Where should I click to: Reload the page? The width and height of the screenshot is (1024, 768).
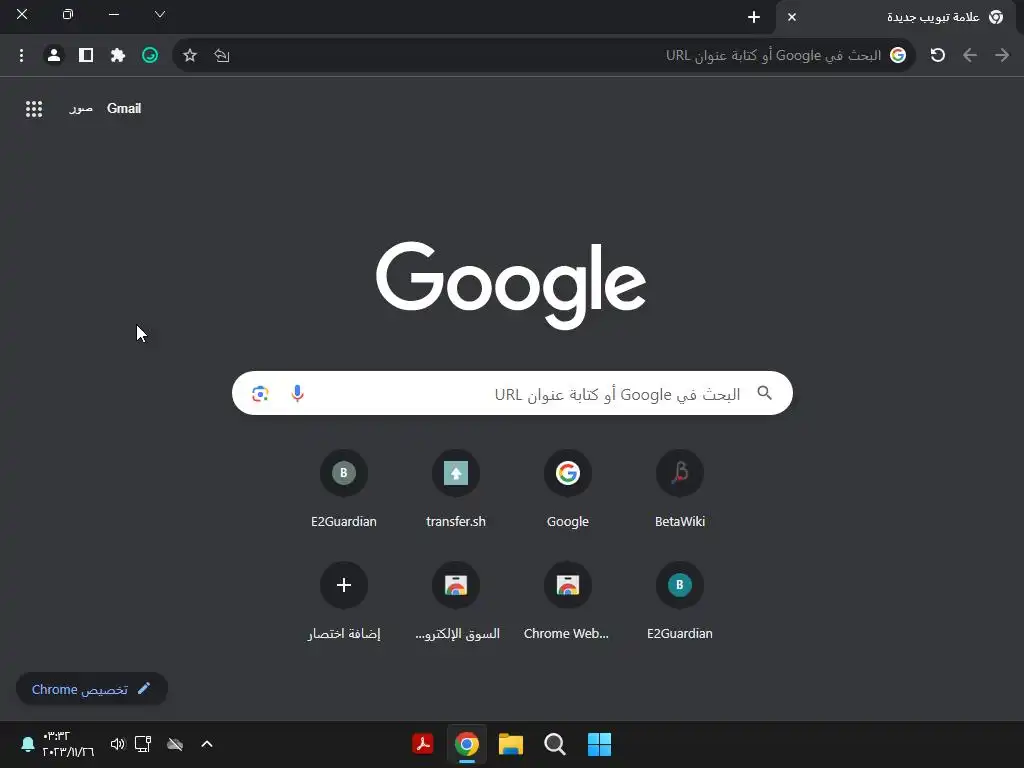[x=938, y=56]
